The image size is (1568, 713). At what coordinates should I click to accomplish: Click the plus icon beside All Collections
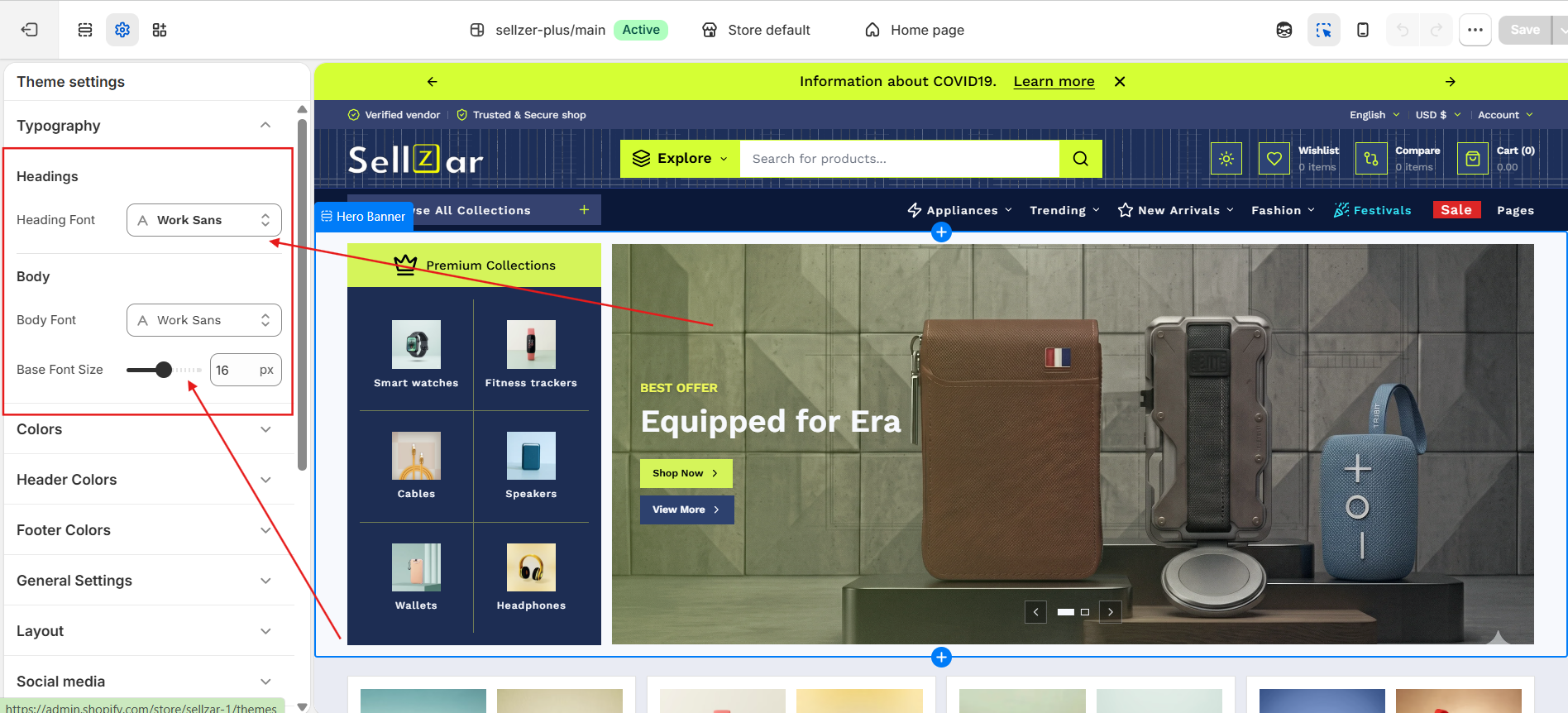coord(584,210)
